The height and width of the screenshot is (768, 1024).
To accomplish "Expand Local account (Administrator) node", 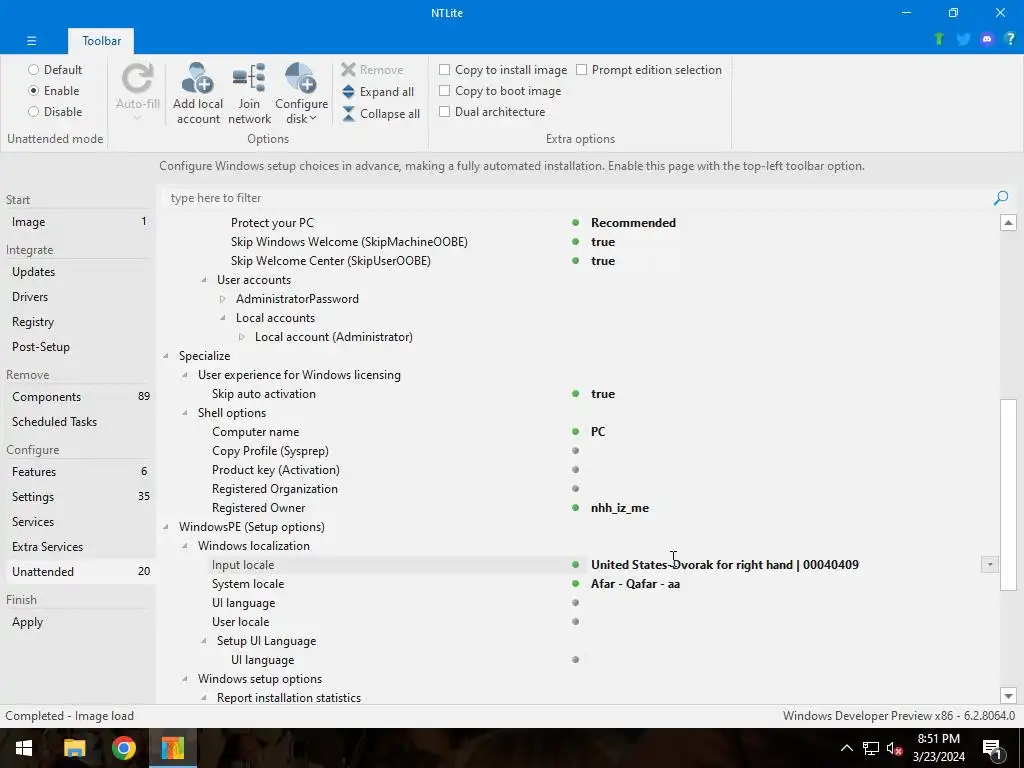I will point(242,337).
